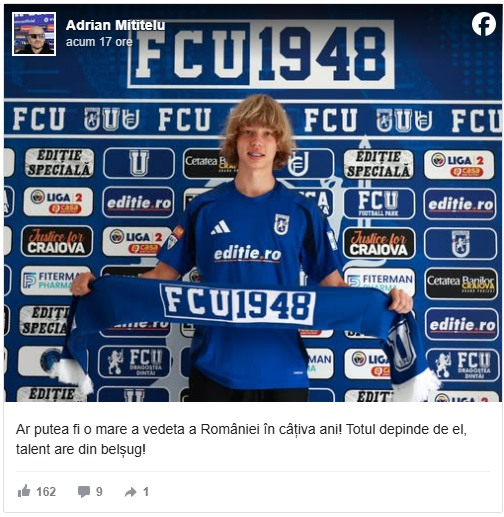
Task: Click the player's face in the photo
Action: [x=257, y=147]
